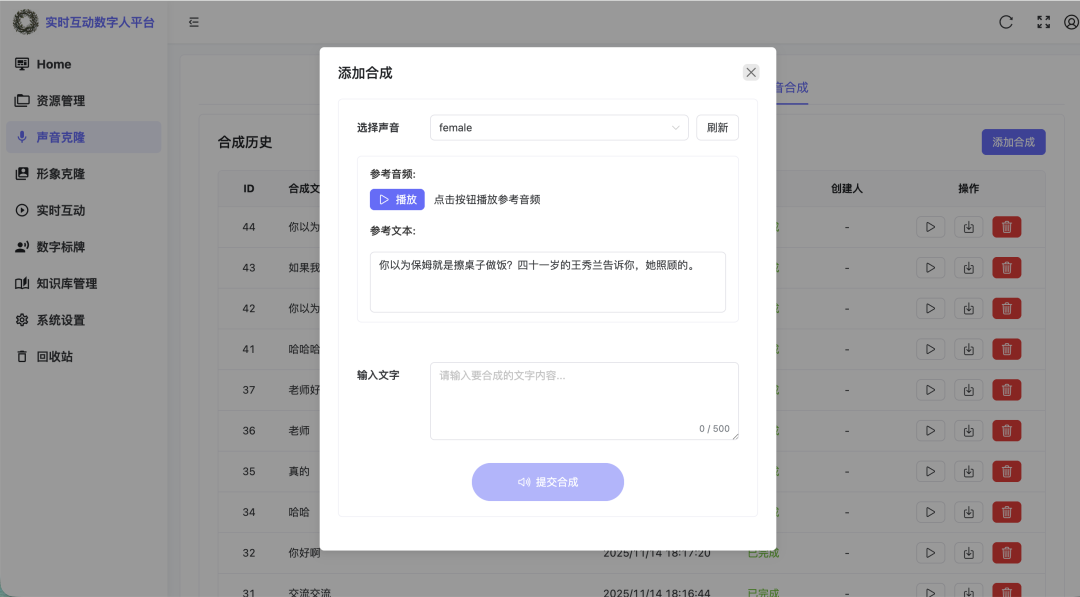Click the page refresh icon top right
The height and width of the screenshot is (597, 1080).
(1006, 21)
